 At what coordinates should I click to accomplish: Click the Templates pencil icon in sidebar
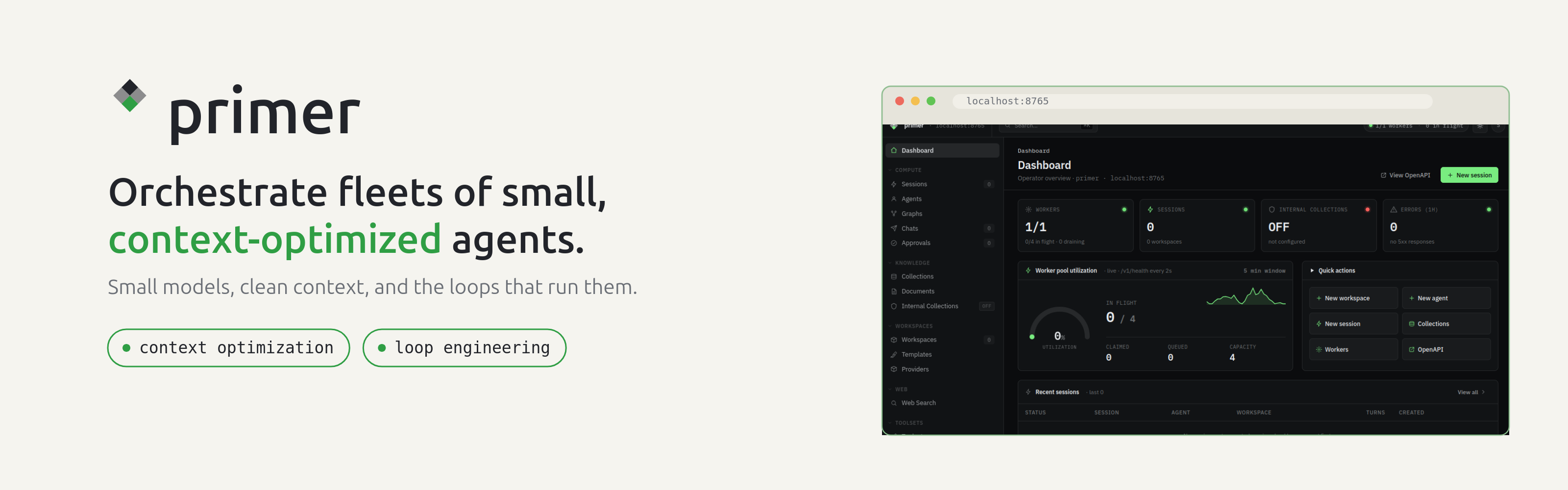[x=894, y=354]
